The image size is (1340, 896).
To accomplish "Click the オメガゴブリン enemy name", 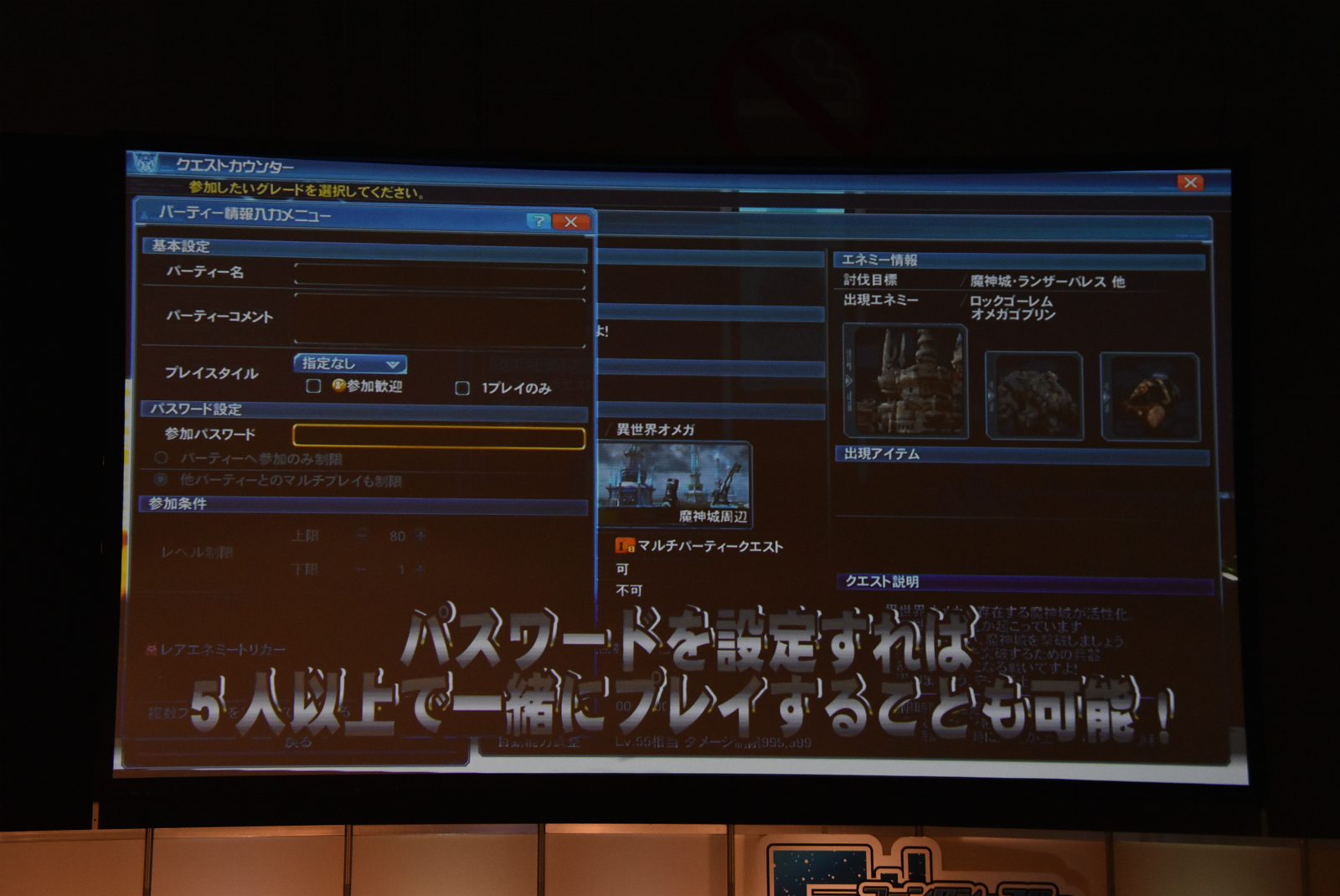I will click(1013, 315).
